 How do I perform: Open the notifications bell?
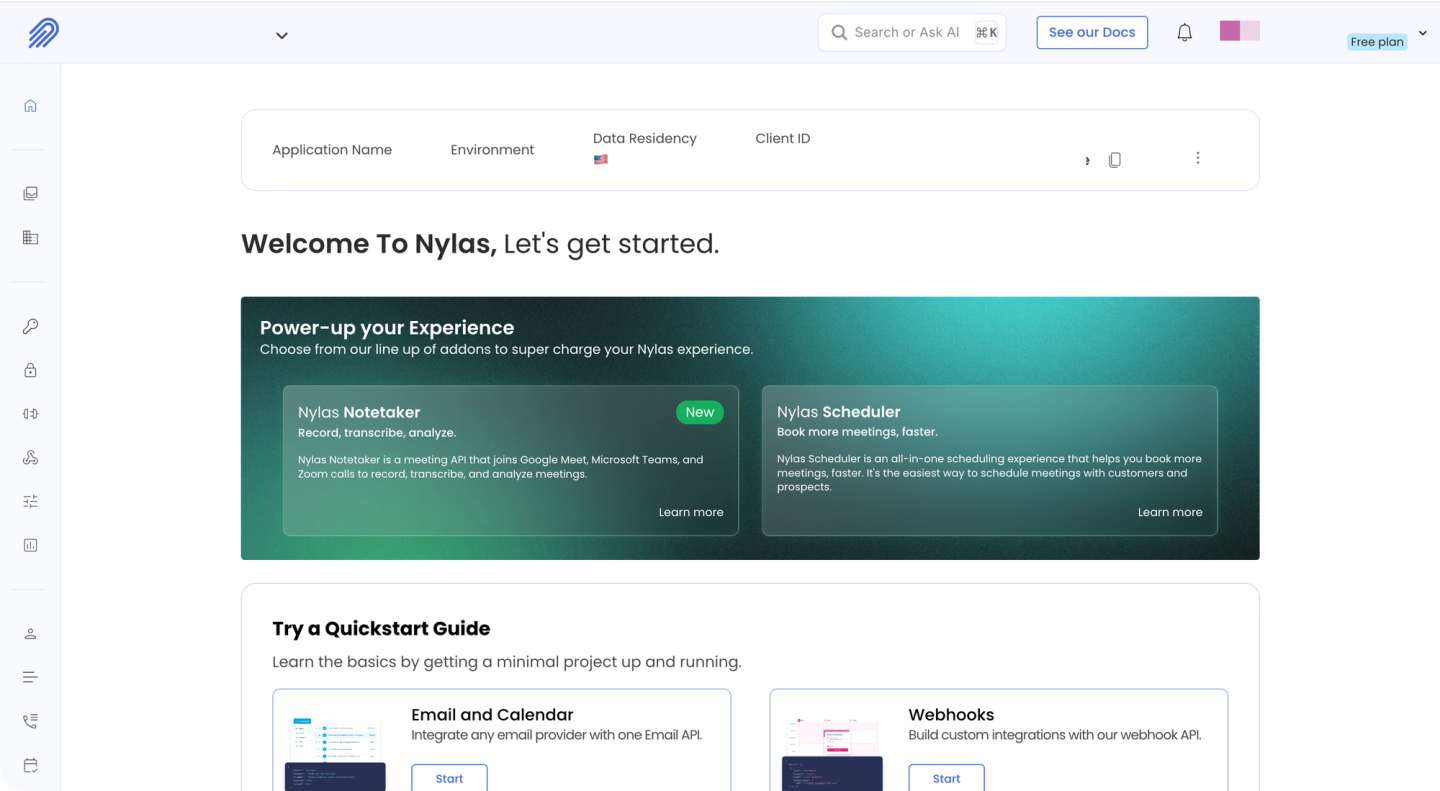tap(1185, 33)
